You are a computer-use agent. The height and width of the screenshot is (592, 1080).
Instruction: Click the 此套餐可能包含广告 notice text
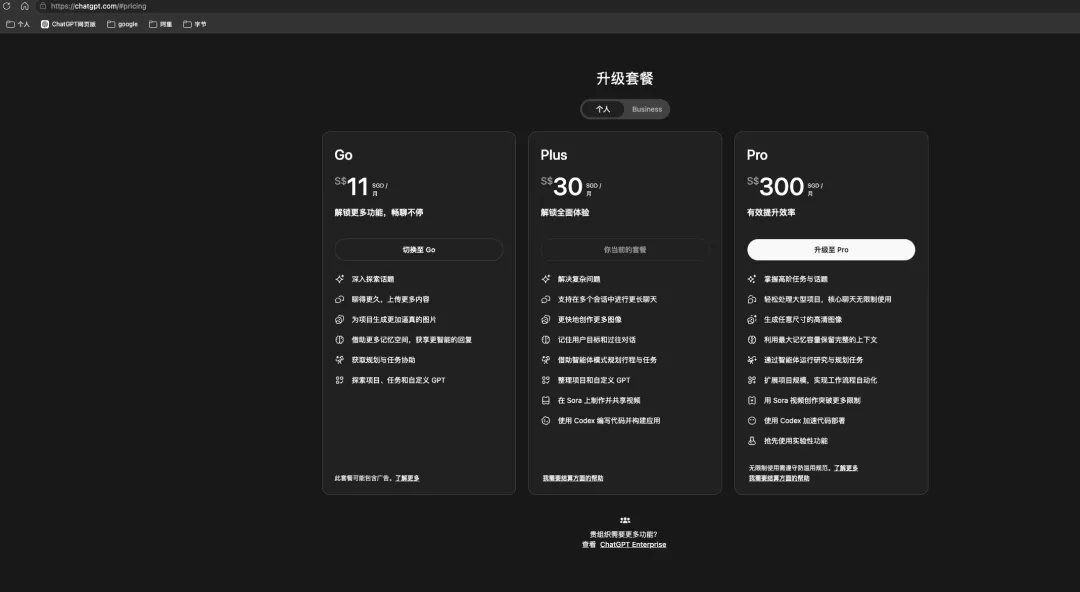pyautogui.click(x=363, y=478)
